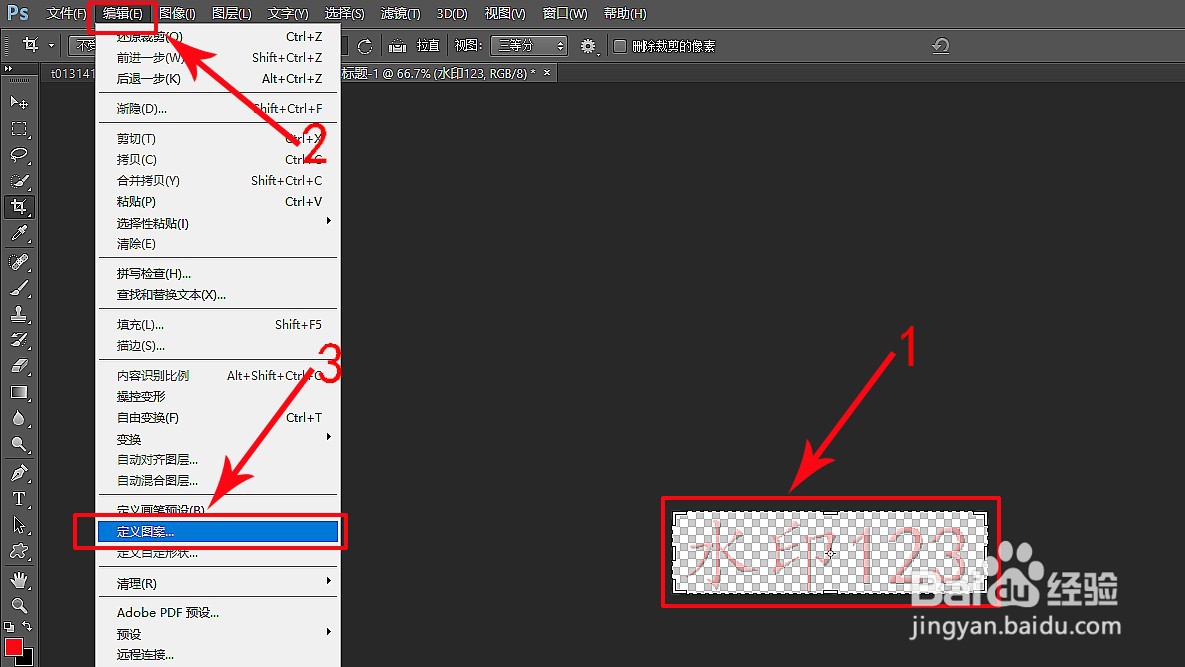Open the 3D menu

452,14
